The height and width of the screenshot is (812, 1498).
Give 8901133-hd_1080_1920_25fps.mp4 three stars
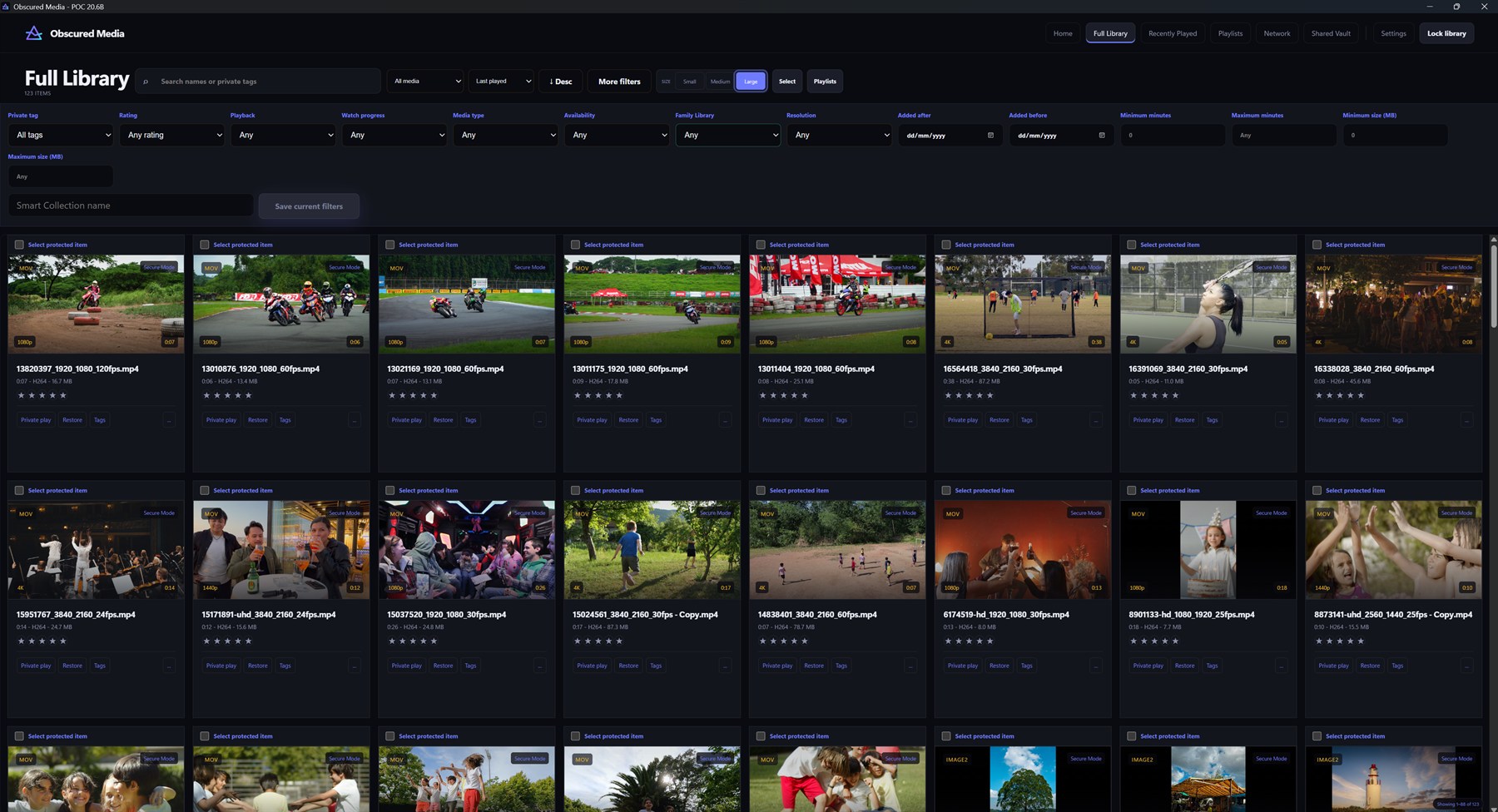coord(1154,641)
